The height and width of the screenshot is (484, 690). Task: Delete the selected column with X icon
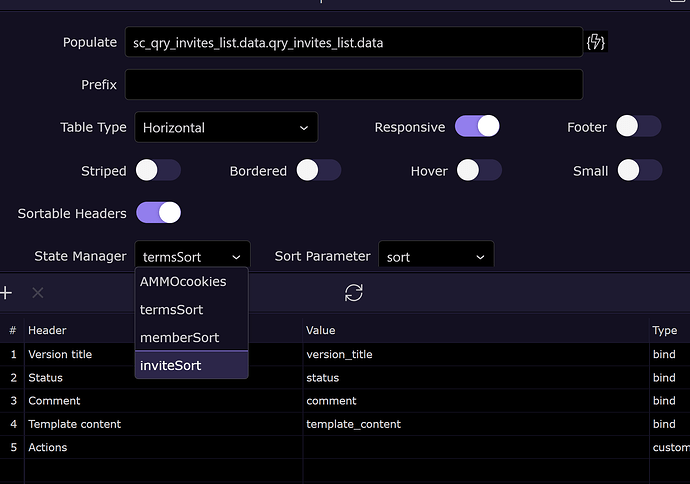[38, 293]
